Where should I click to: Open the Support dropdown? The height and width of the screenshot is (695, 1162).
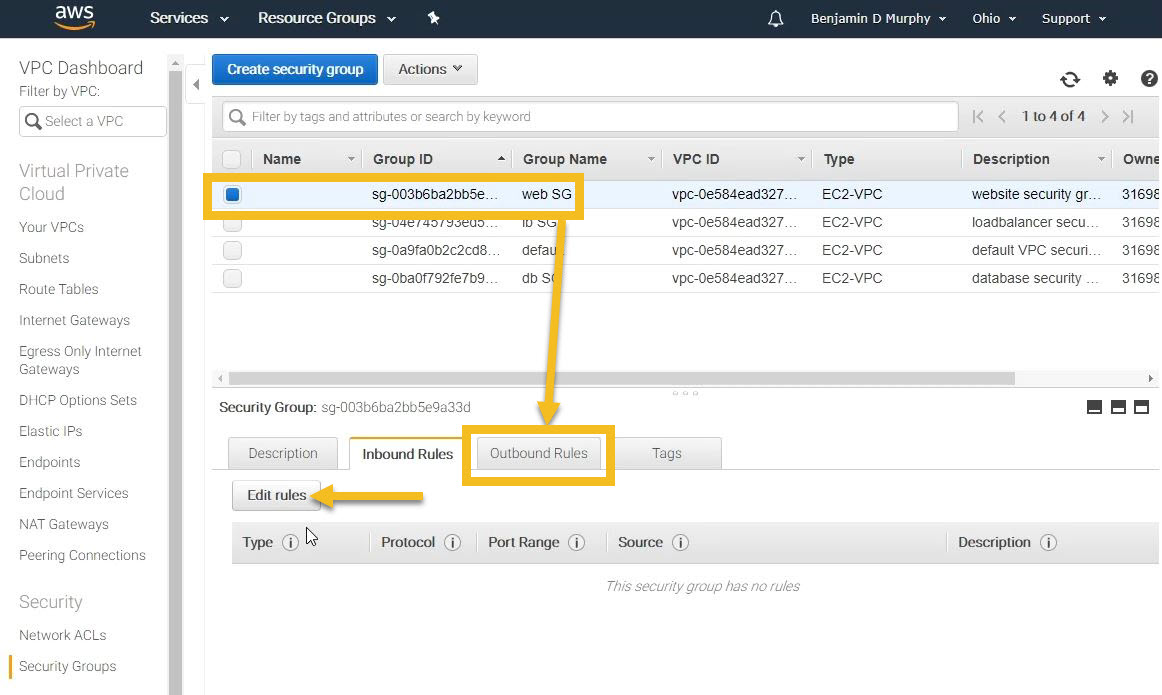coord(1074,19)
